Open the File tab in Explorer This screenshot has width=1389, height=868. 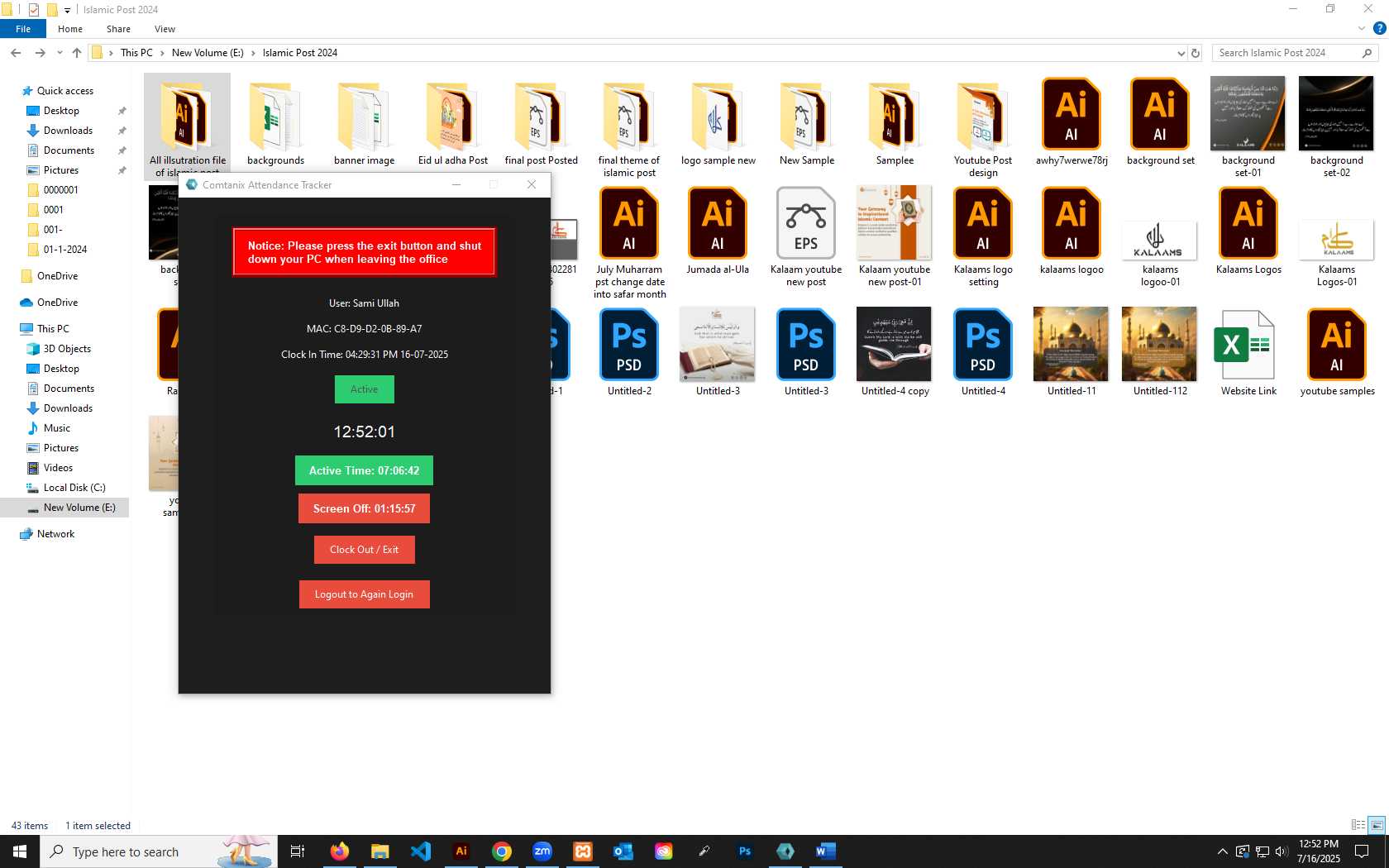click(23, 29)
